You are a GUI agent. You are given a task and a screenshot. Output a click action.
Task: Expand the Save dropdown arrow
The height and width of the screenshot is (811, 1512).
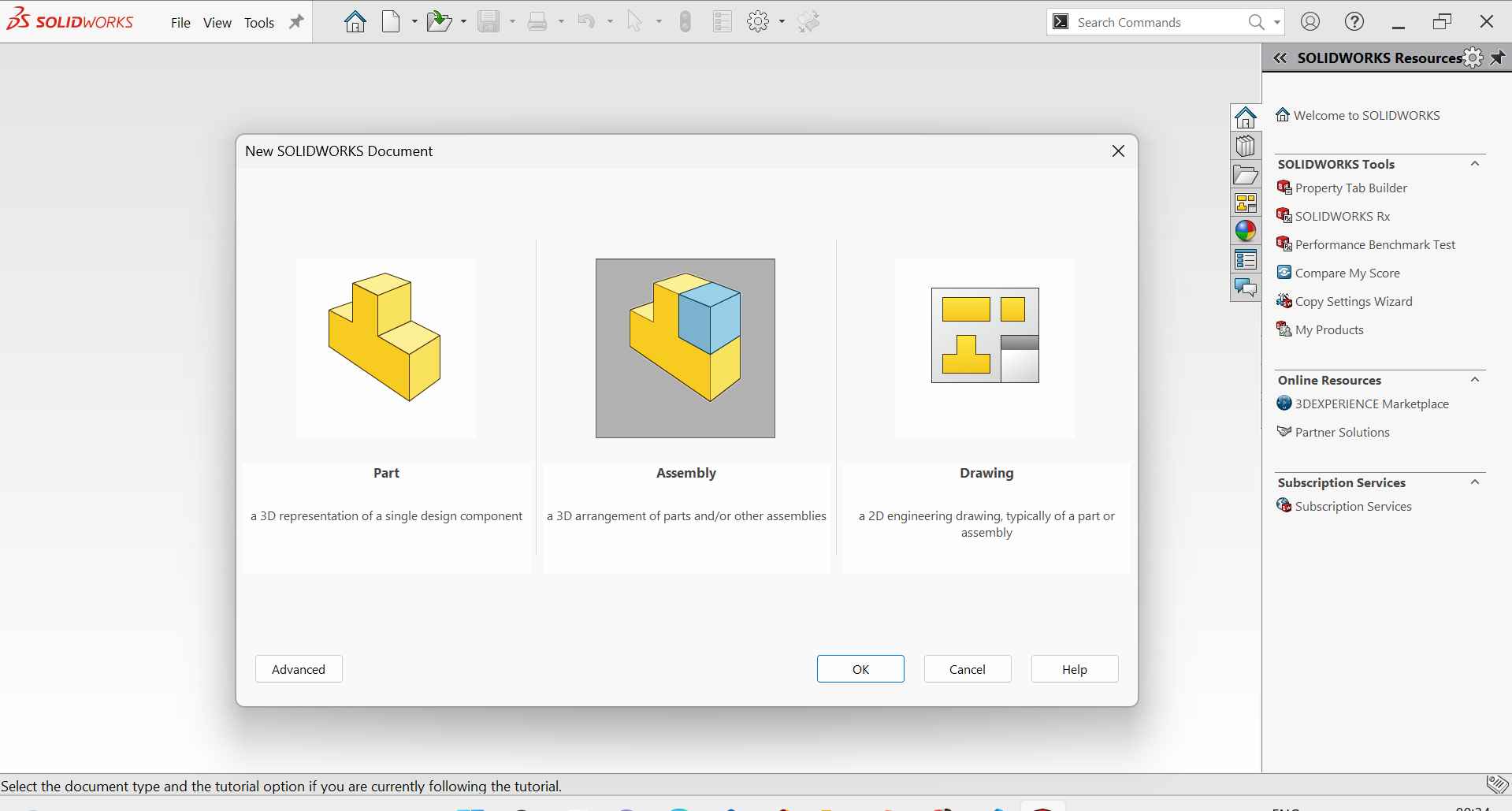[x=512, y=21]
